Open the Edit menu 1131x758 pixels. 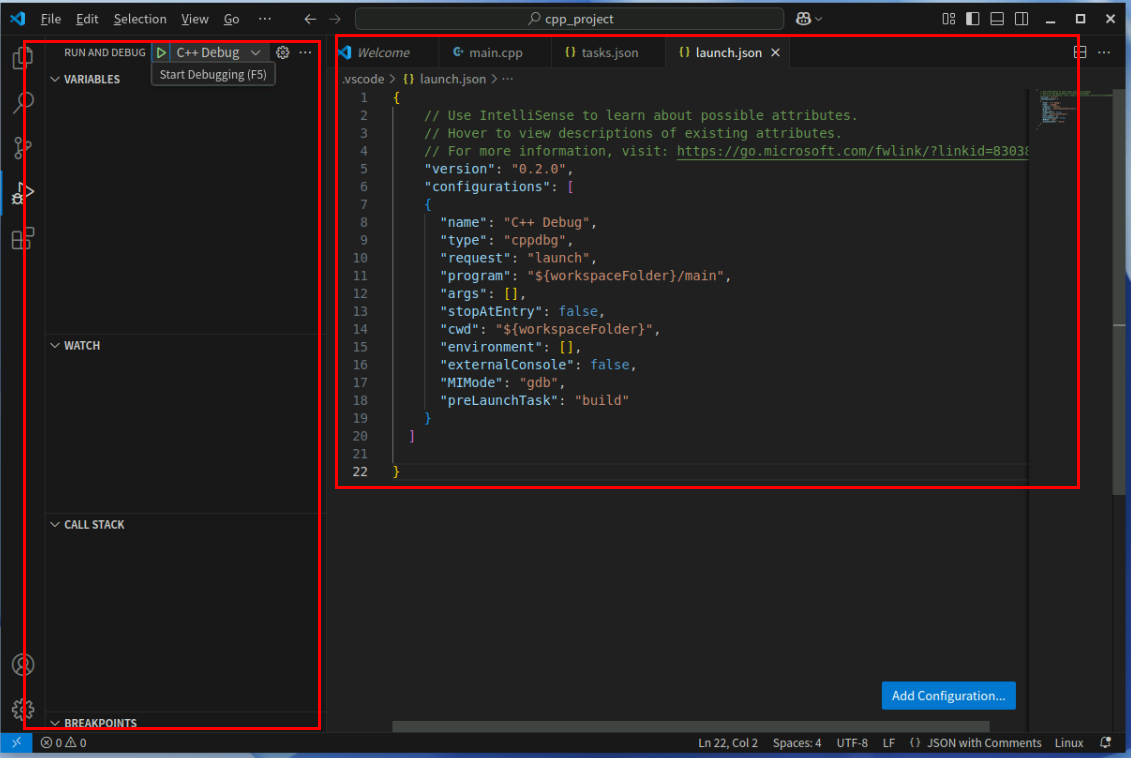(x=87, y=19)
